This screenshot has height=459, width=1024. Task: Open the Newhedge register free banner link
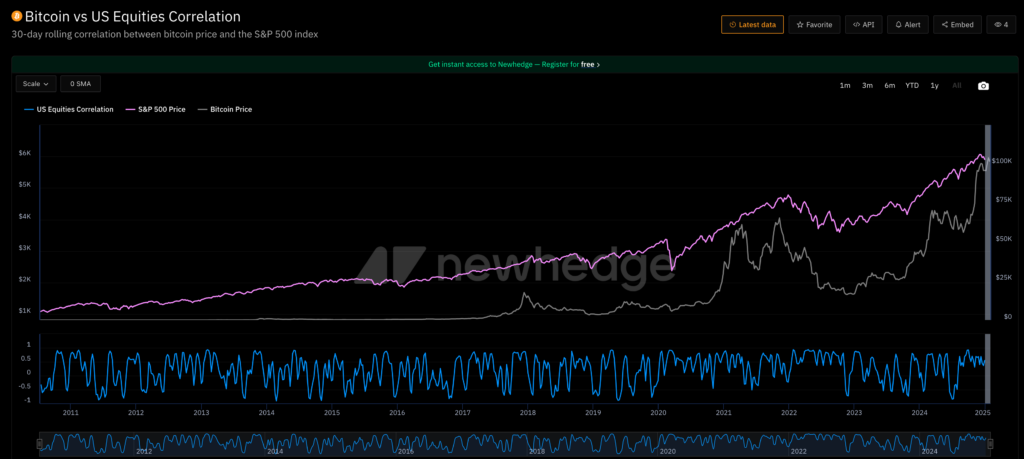coord(514,65)
